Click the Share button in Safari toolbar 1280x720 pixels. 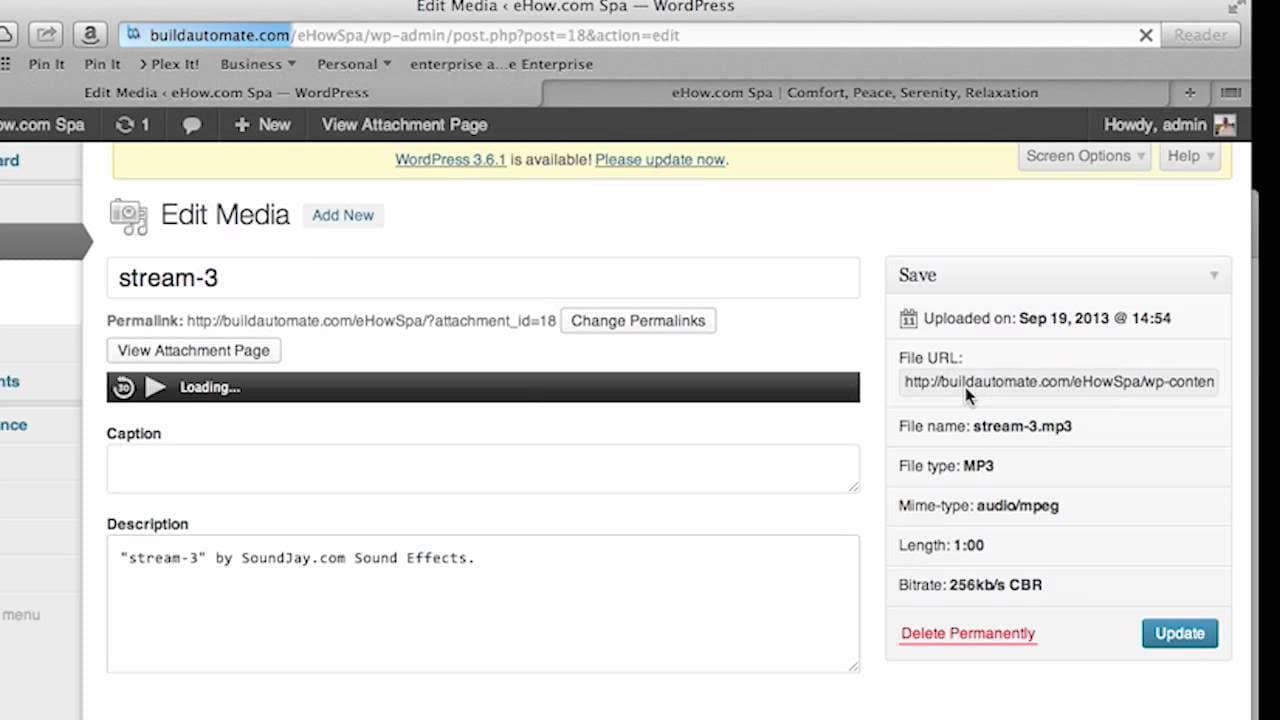[47, 35]
